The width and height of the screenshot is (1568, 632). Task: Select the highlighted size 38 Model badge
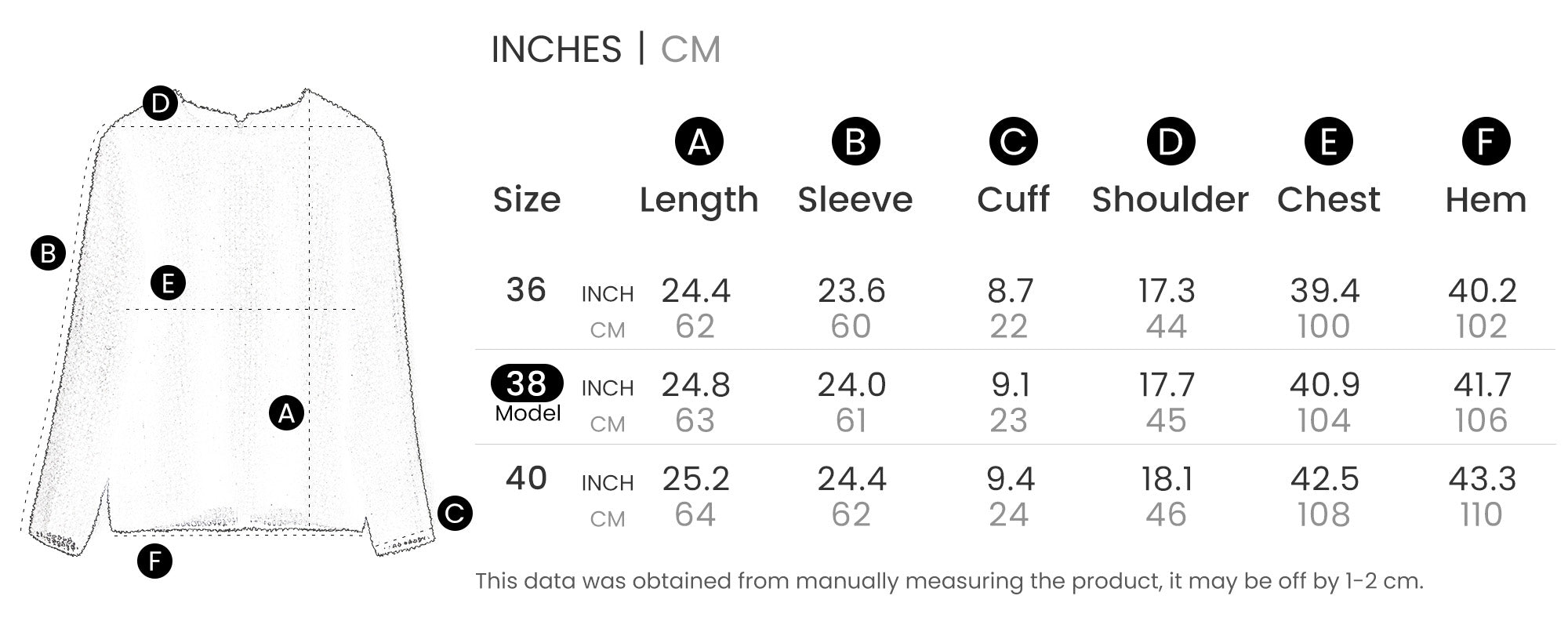(x=527, y=384)
